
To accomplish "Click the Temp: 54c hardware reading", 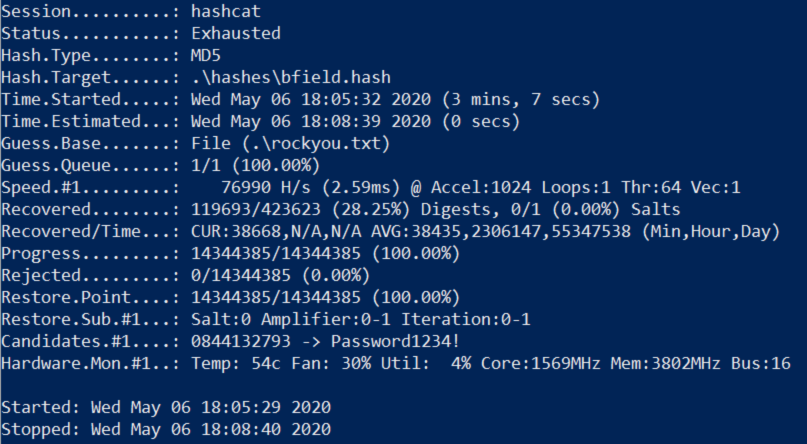I will coord(236,363).
